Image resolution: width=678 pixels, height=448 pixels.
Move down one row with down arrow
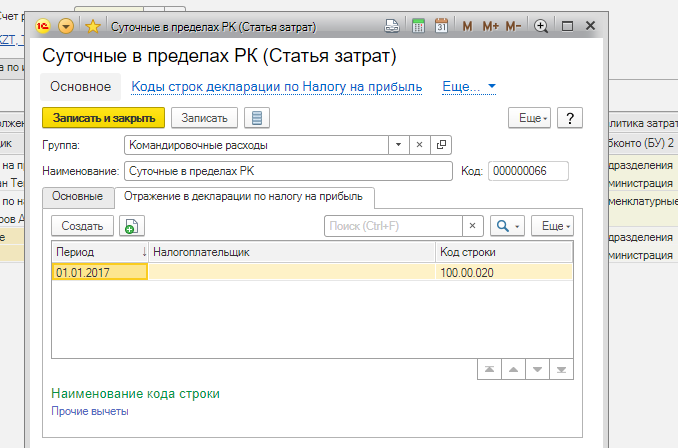[537, 369]
